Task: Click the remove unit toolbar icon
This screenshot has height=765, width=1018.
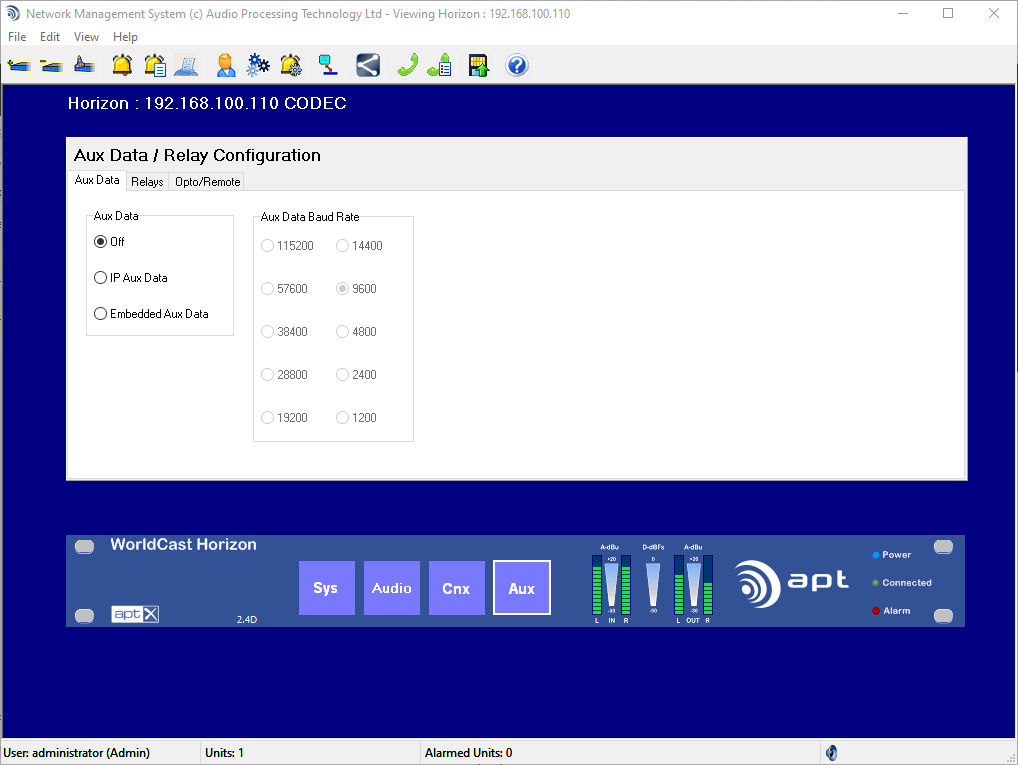Action: click(x=51, y=66)
